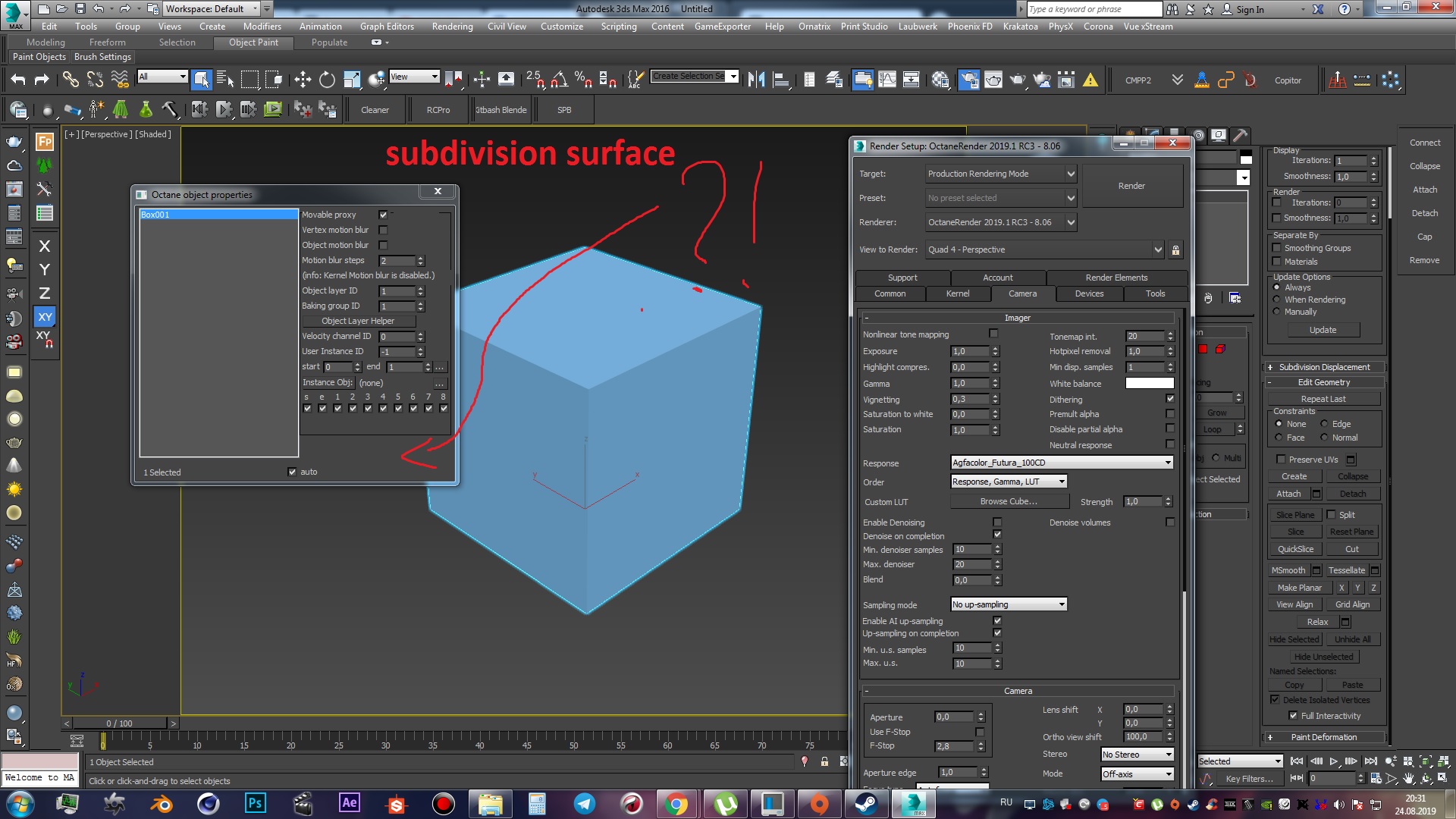Screen dimensions: 1456x819
Task: Restrict transform to XY plane
Action: 45,317
